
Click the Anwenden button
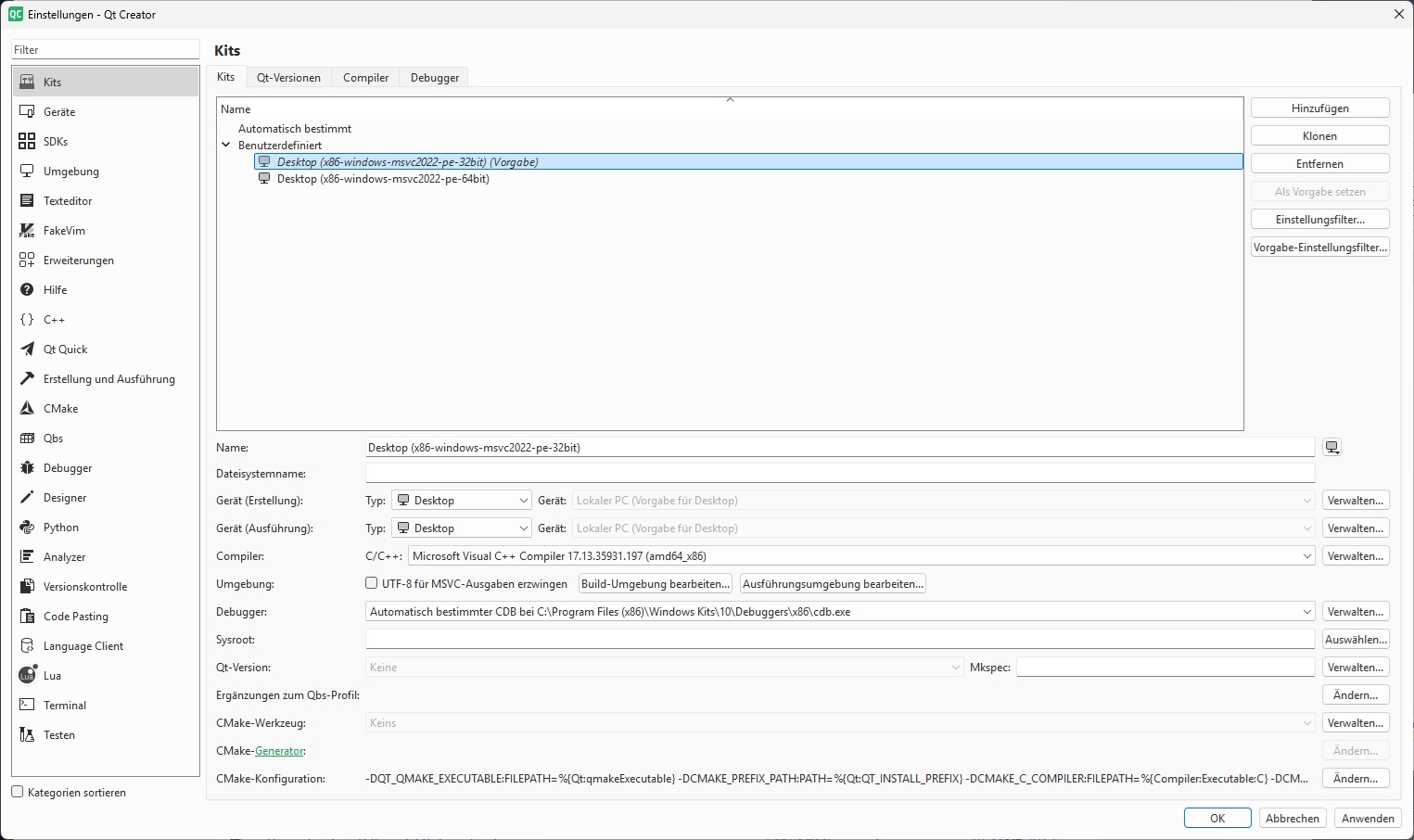tap(1368, 819)
